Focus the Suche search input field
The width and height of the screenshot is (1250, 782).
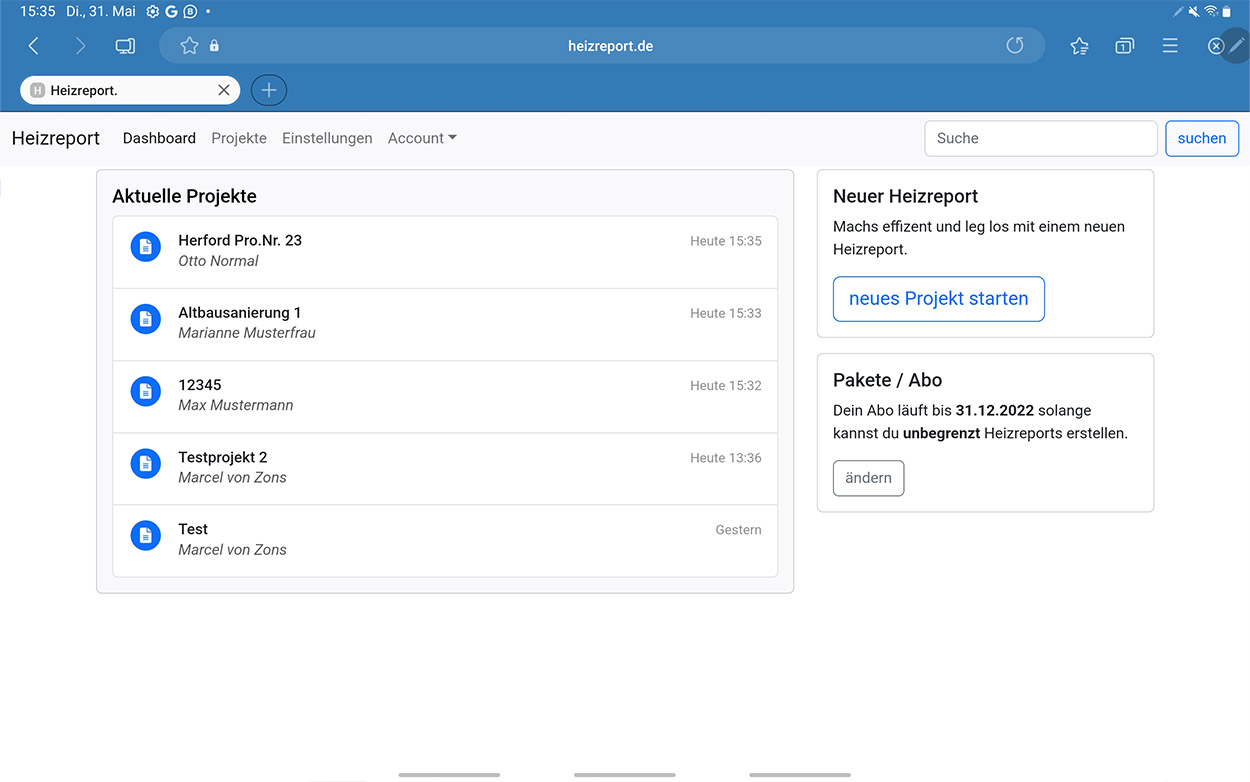pos(1040,139)
